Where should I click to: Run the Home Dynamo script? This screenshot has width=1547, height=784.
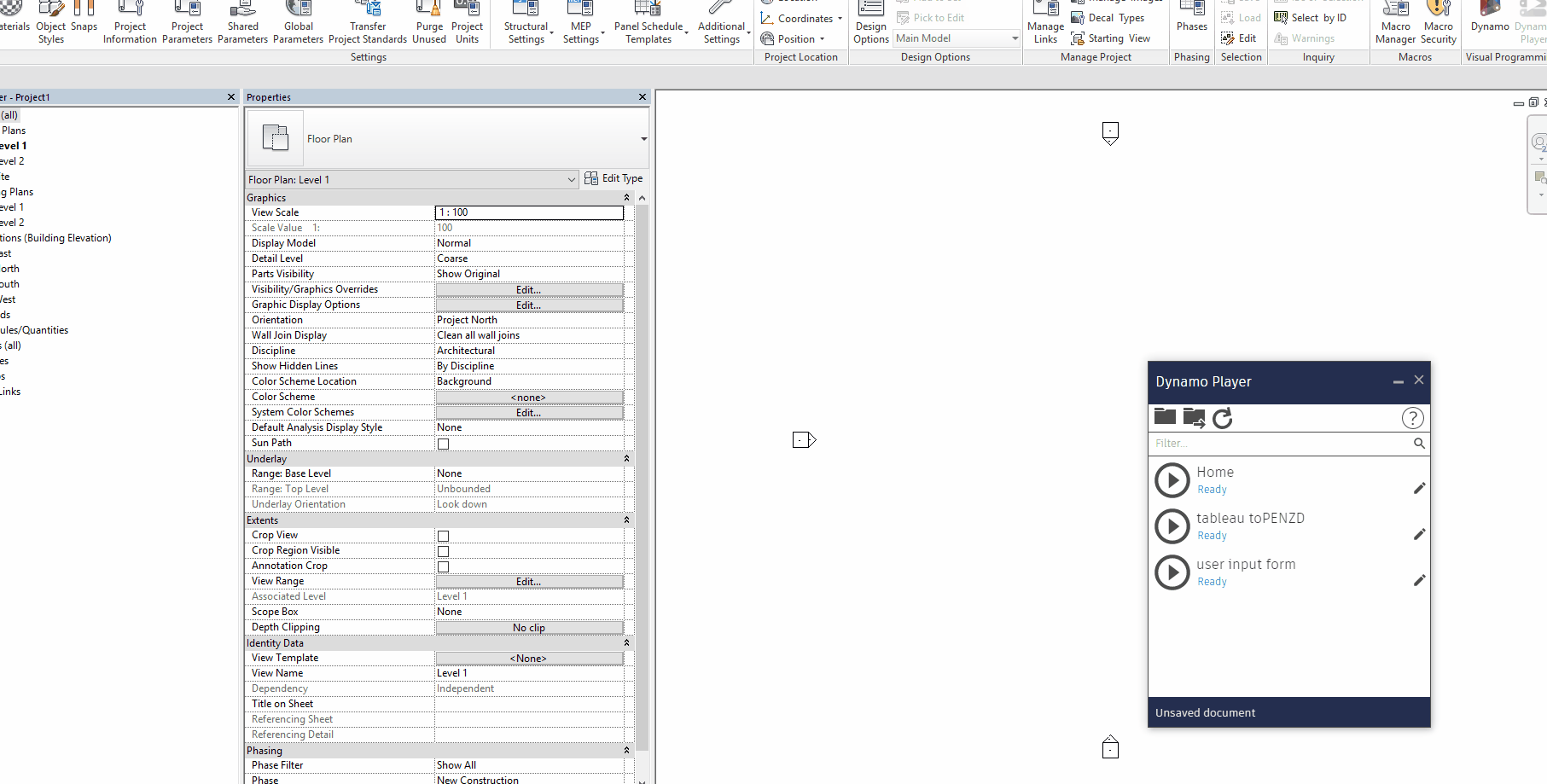1172,480
